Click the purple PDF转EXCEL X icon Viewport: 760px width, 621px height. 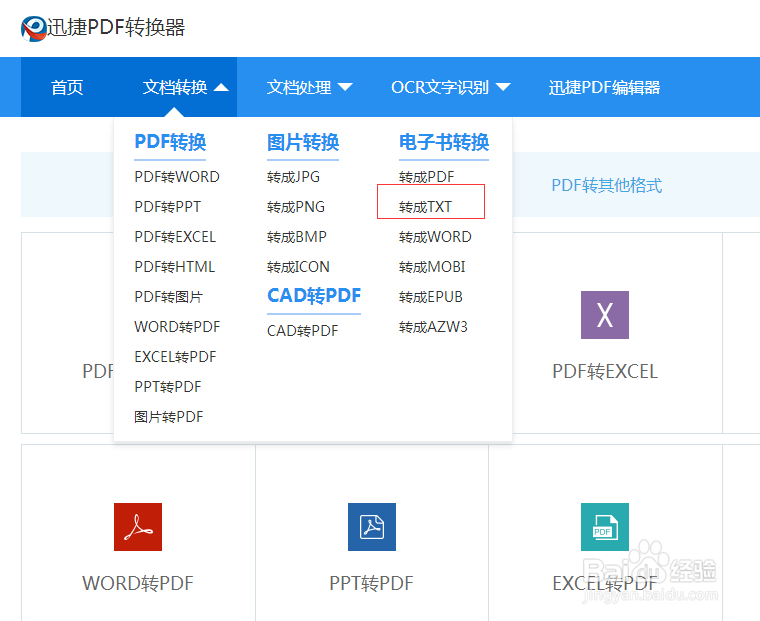click(605, 315)
